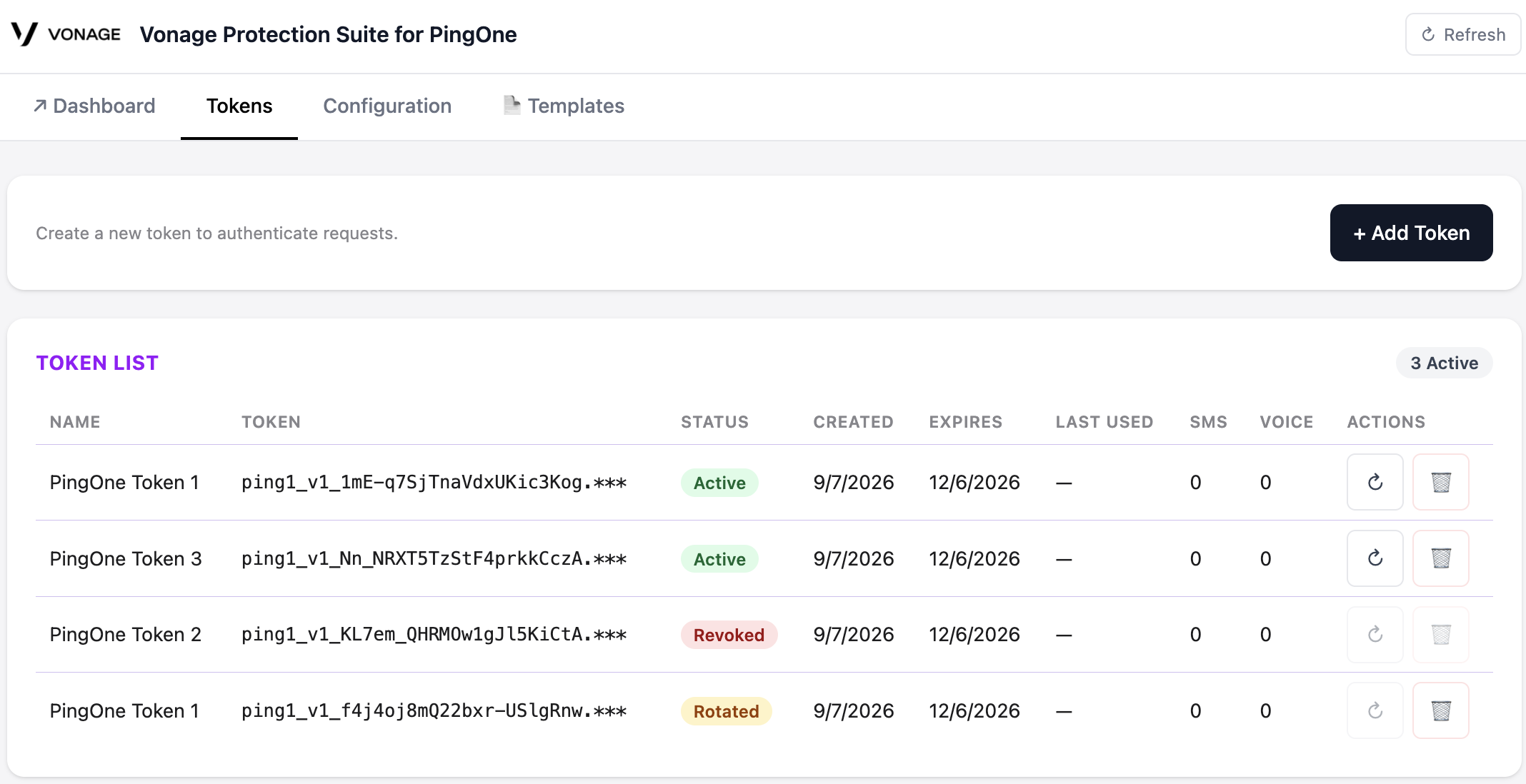Click the Add Token button
This screenshot has width=1526, height=784.
pyautogui.click(x=1411, y=233)
